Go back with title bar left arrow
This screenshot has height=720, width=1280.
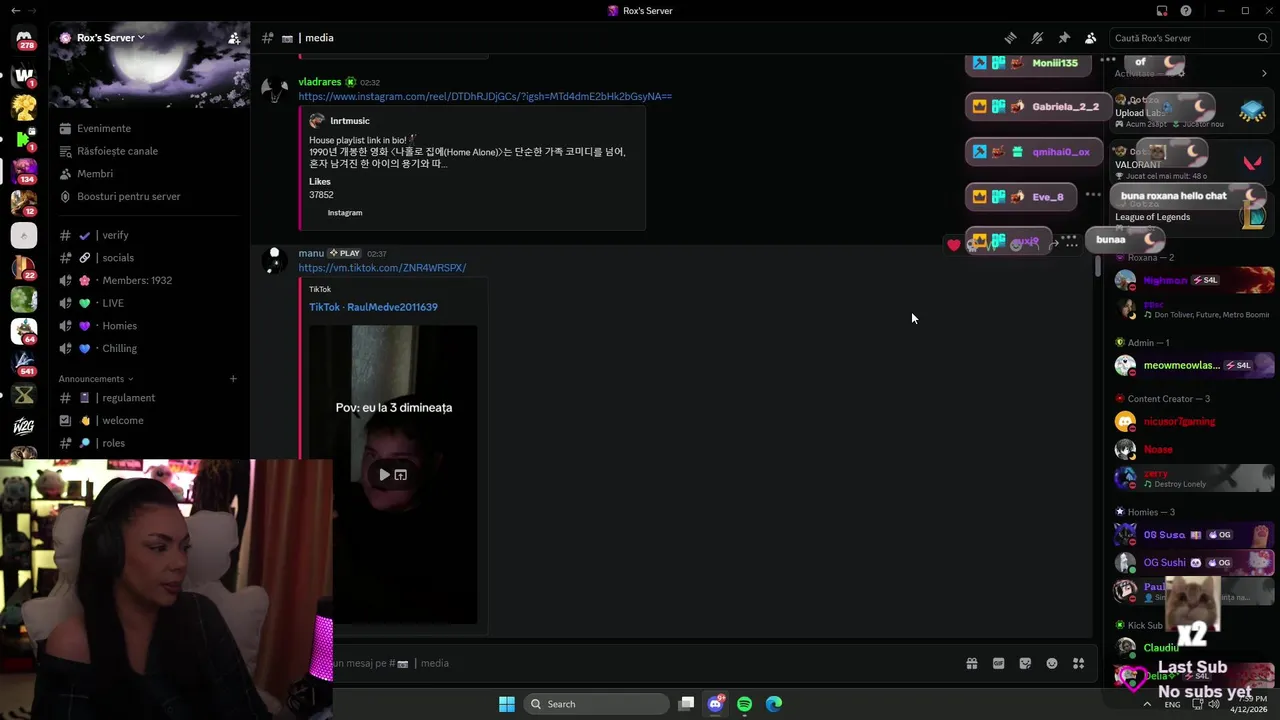[15, 11]
